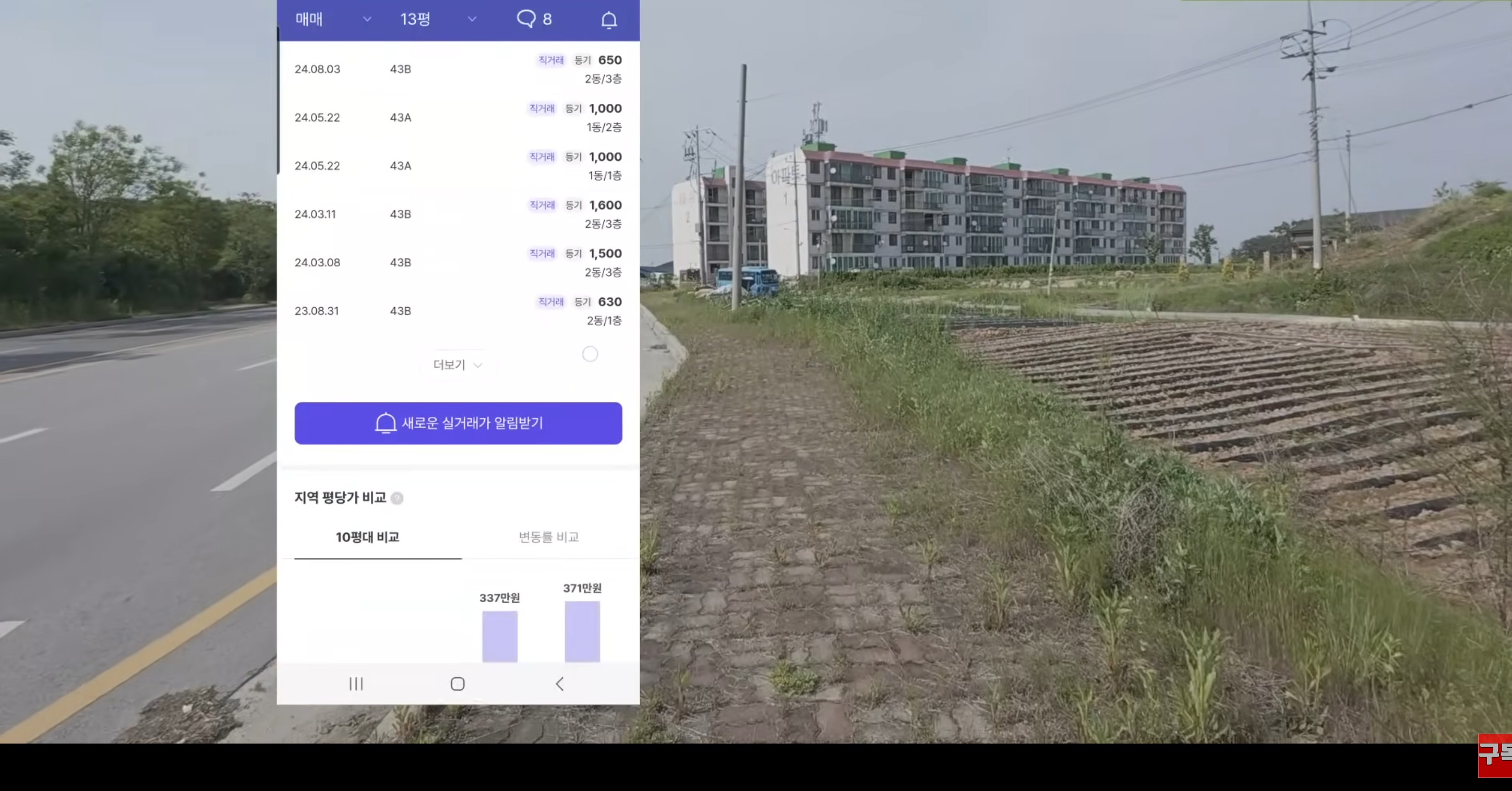The image size is (1512, 791).
Task: Click the 371만원 bar in the chart
Action: point(582,631)
